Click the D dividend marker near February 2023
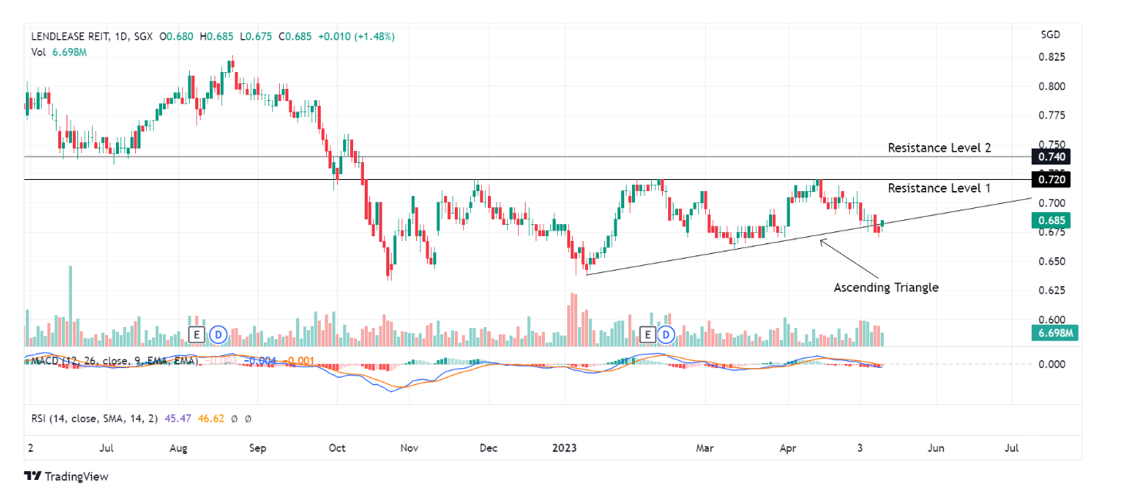 coord(666,334)
